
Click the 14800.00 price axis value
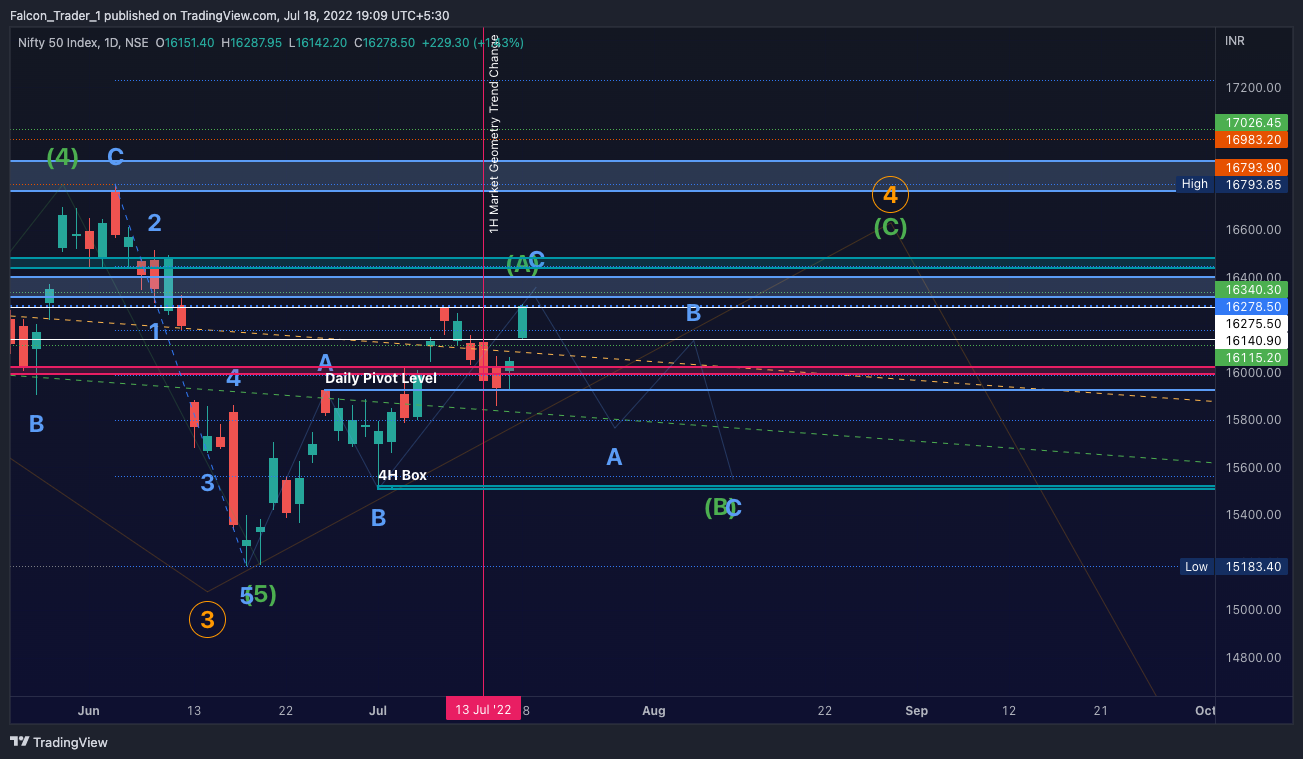(x=1254, y=658)
